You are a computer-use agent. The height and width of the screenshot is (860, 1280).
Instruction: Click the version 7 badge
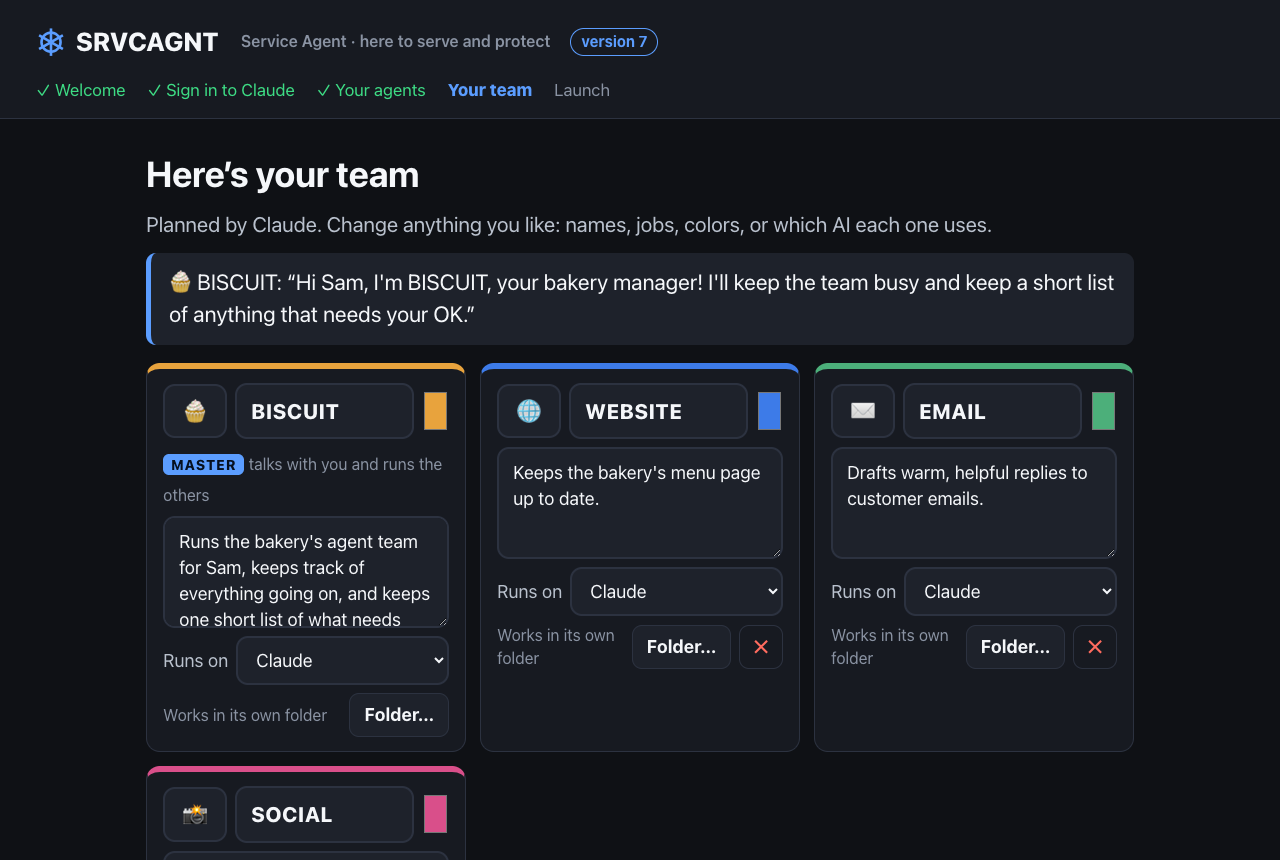[614, 42]
